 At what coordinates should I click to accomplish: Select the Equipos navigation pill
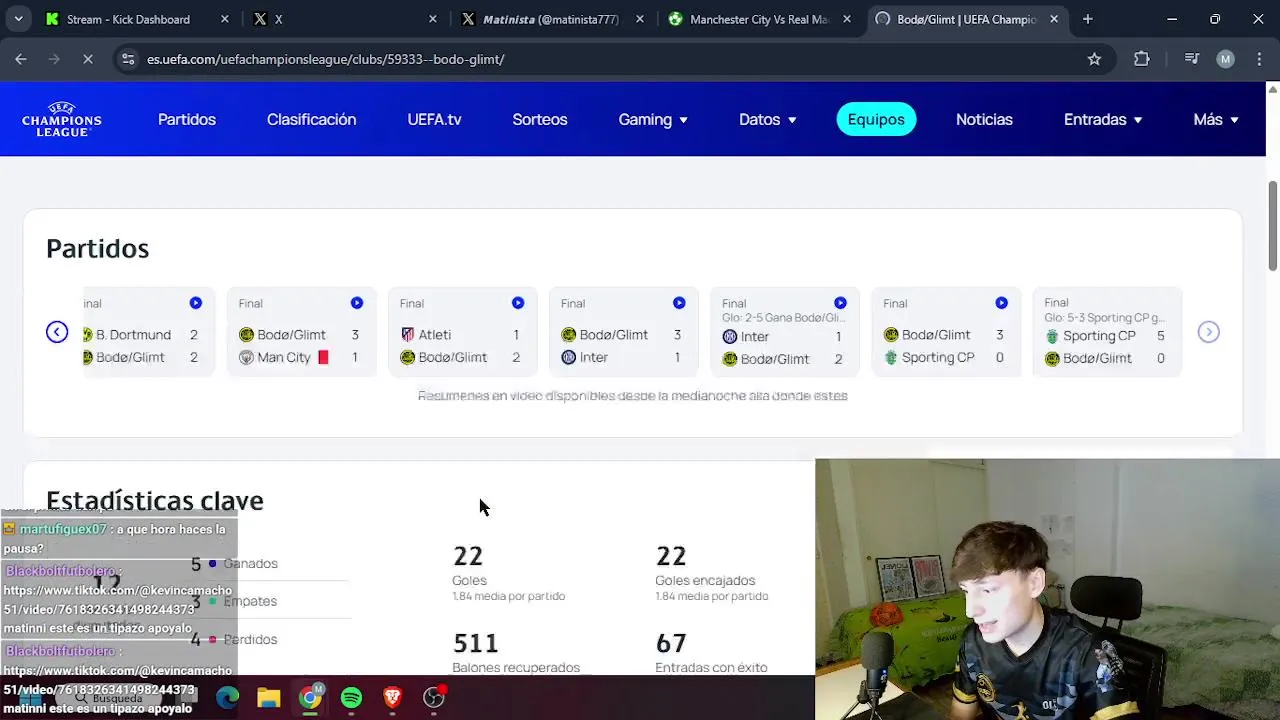click(876, 119)
